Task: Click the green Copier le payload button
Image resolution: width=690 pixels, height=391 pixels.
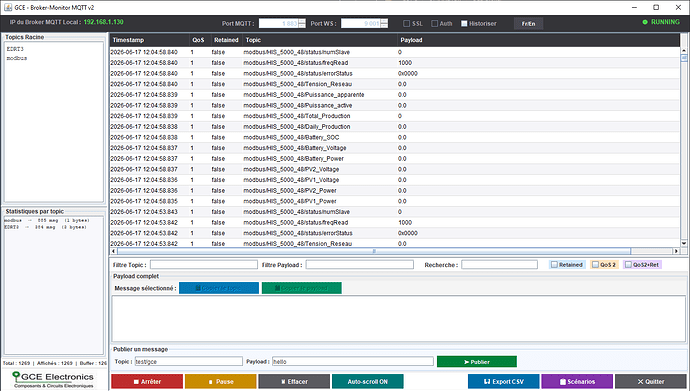Action: coord(301,288)
